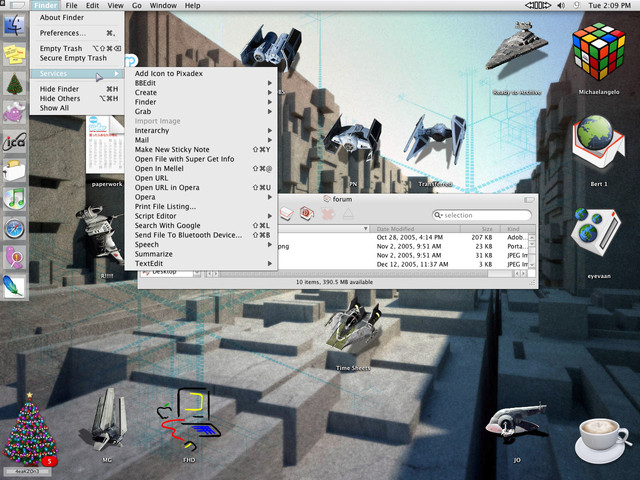Open the File menu
The height and width of the screenshot is (480, 640).
71,5
